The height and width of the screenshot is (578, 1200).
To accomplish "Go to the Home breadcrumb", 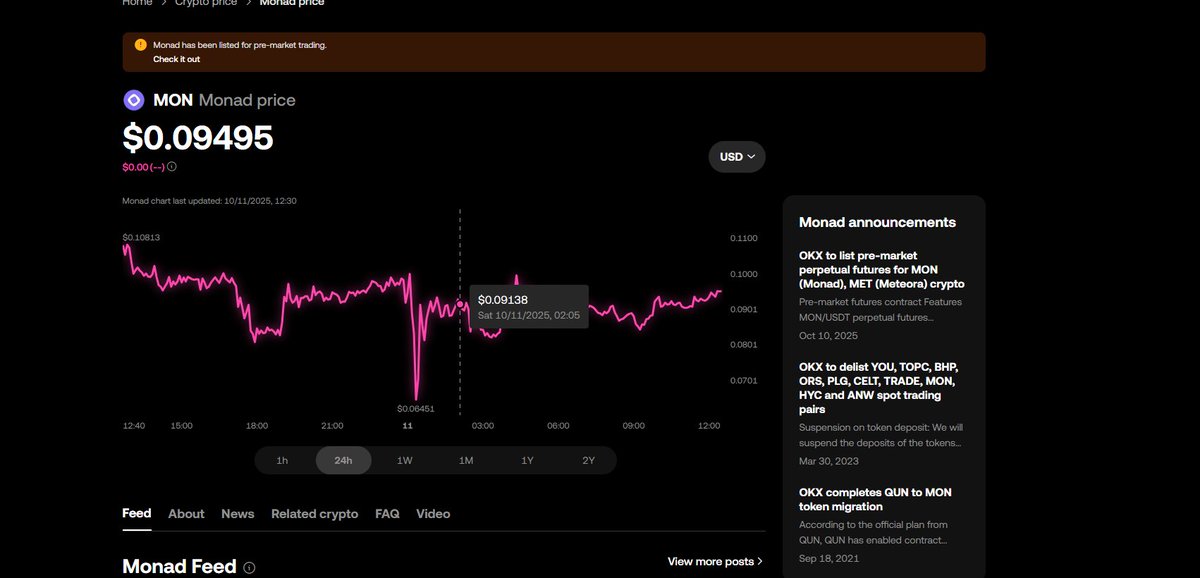I will (x=138, y=3).
